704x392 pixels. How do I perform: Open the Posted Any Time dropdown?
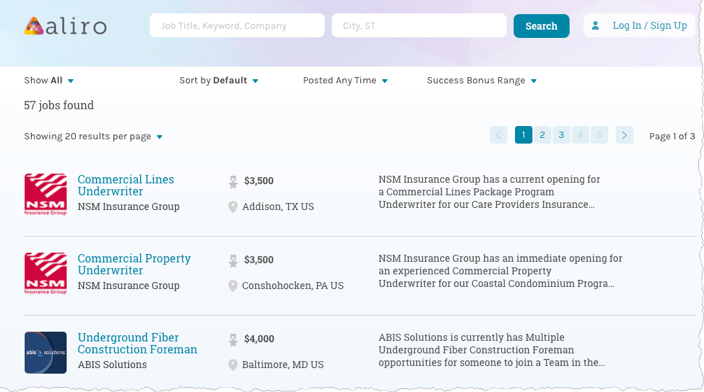click(345, 80)
